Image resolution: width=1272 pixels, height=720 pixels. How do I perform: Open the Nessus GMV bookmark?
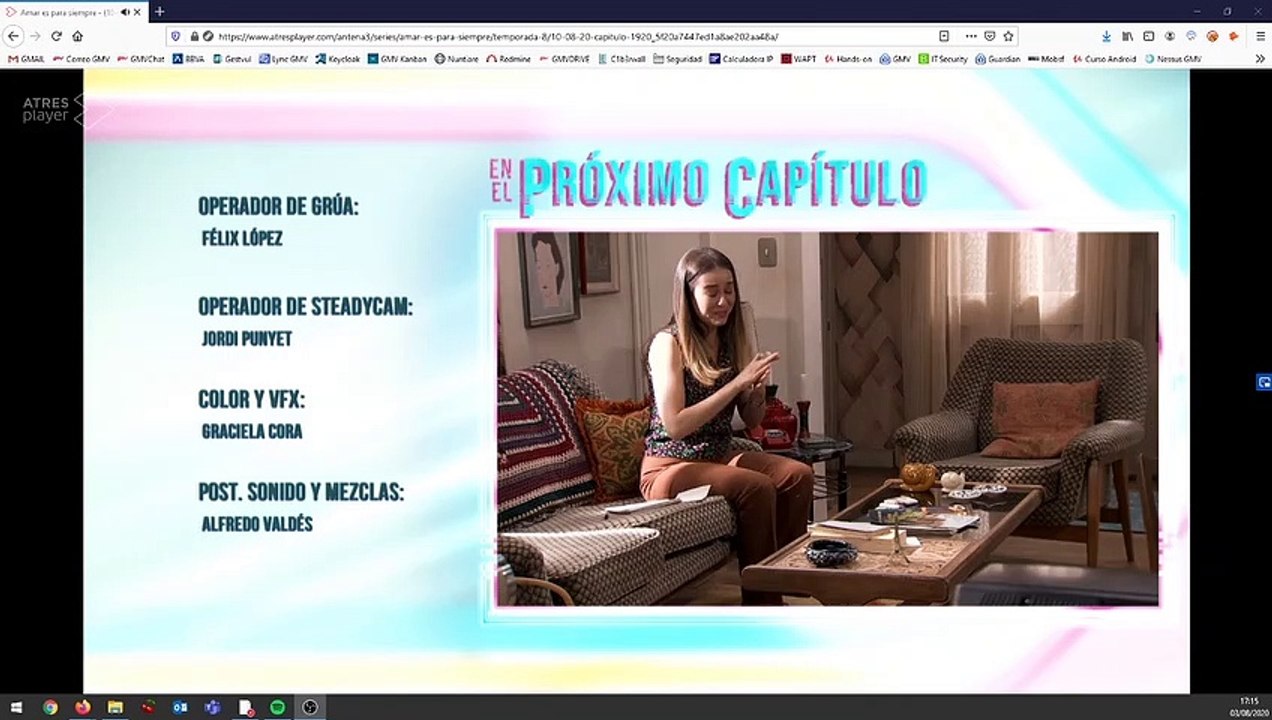pyautogui.click(x=1173, y=59)
